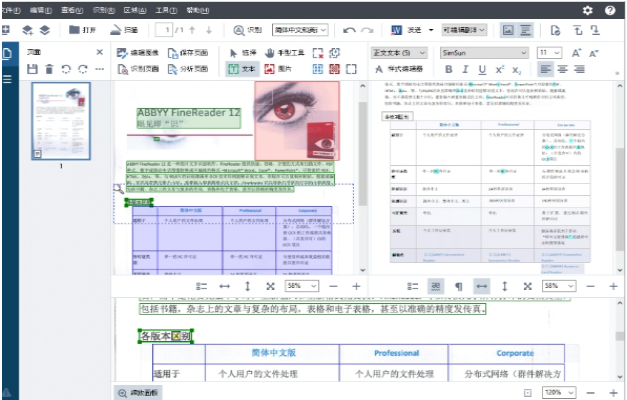Click the undo arrow icon
627x400 pixels.
click(349, 30)
